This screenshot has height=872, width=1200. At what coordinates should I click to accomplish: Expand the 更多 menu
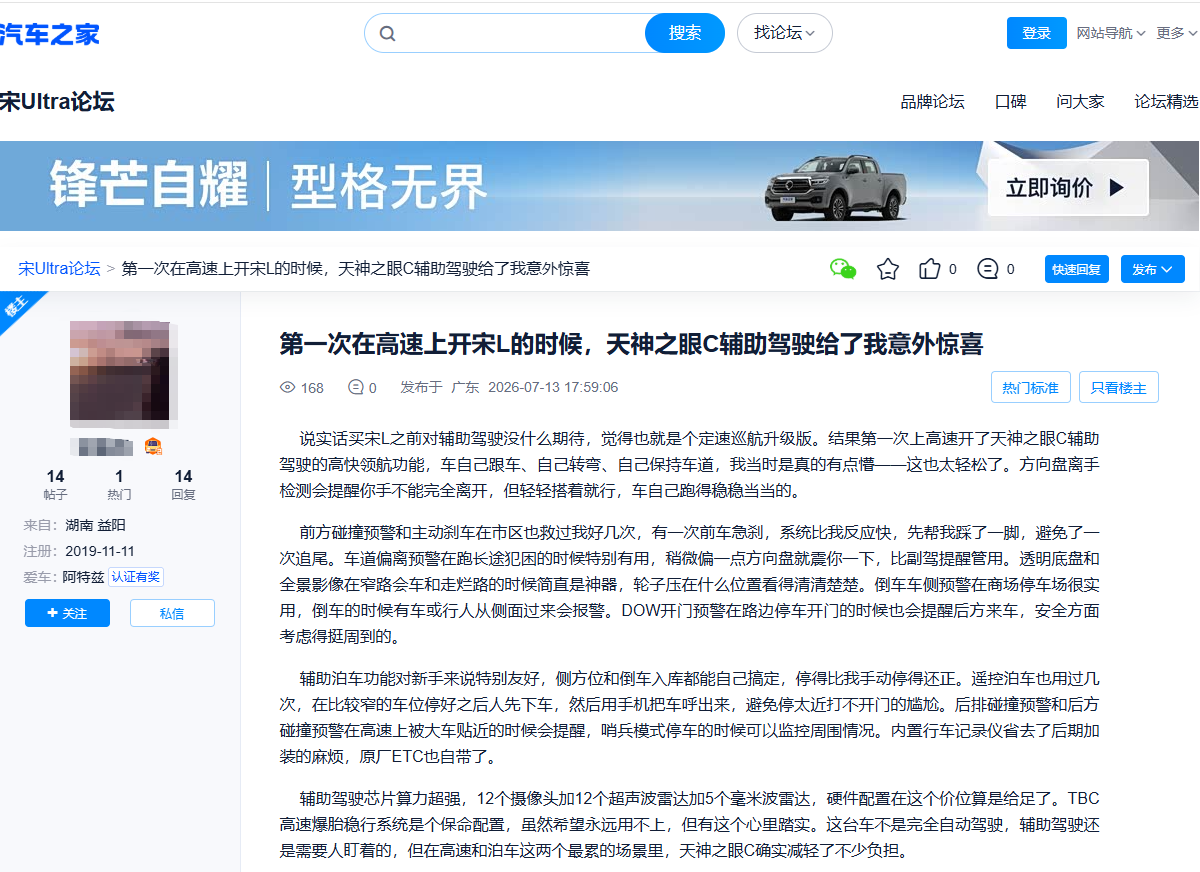tap(1177, 33)
